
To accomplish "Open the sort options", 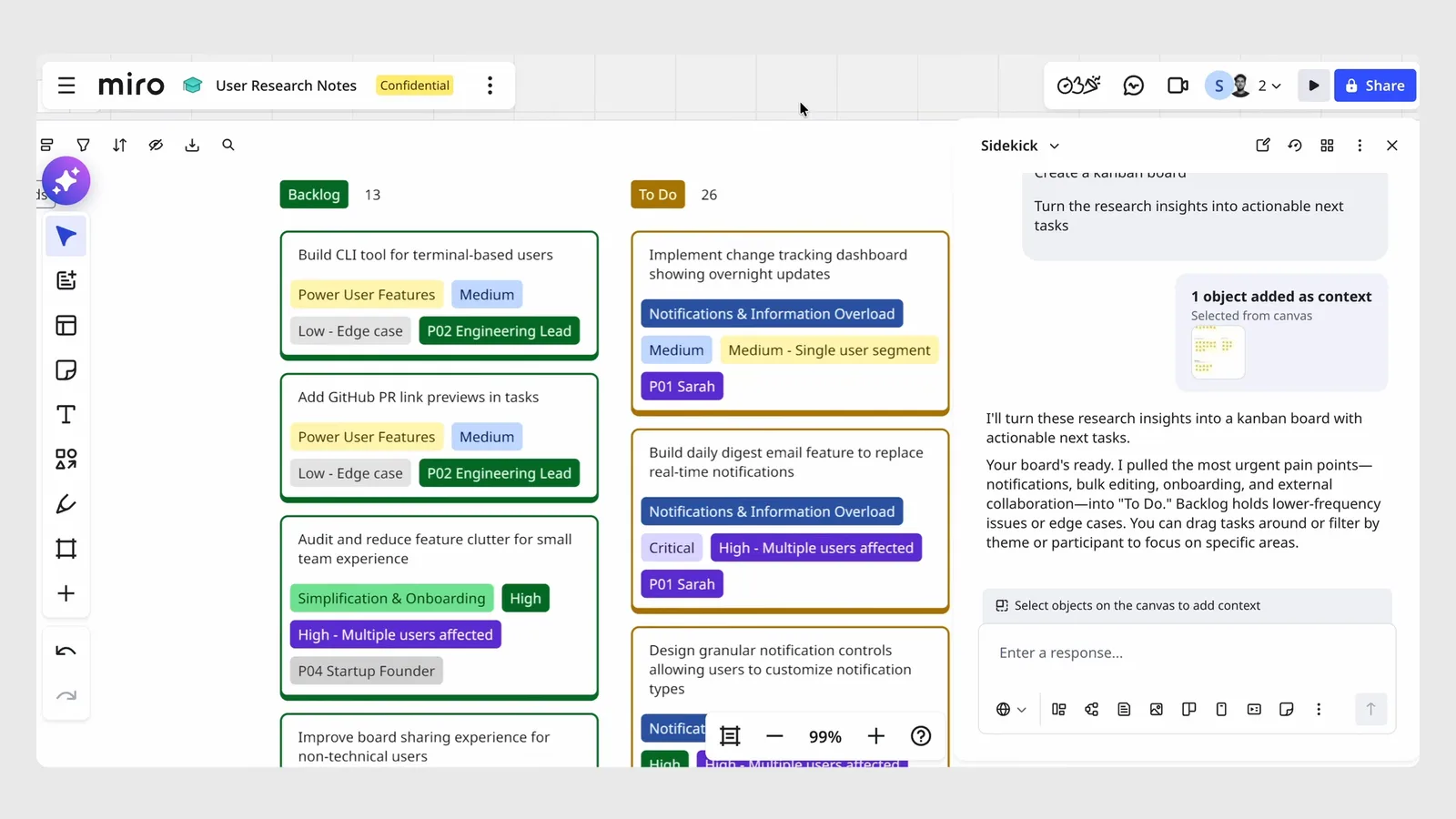I will [119, 145].
